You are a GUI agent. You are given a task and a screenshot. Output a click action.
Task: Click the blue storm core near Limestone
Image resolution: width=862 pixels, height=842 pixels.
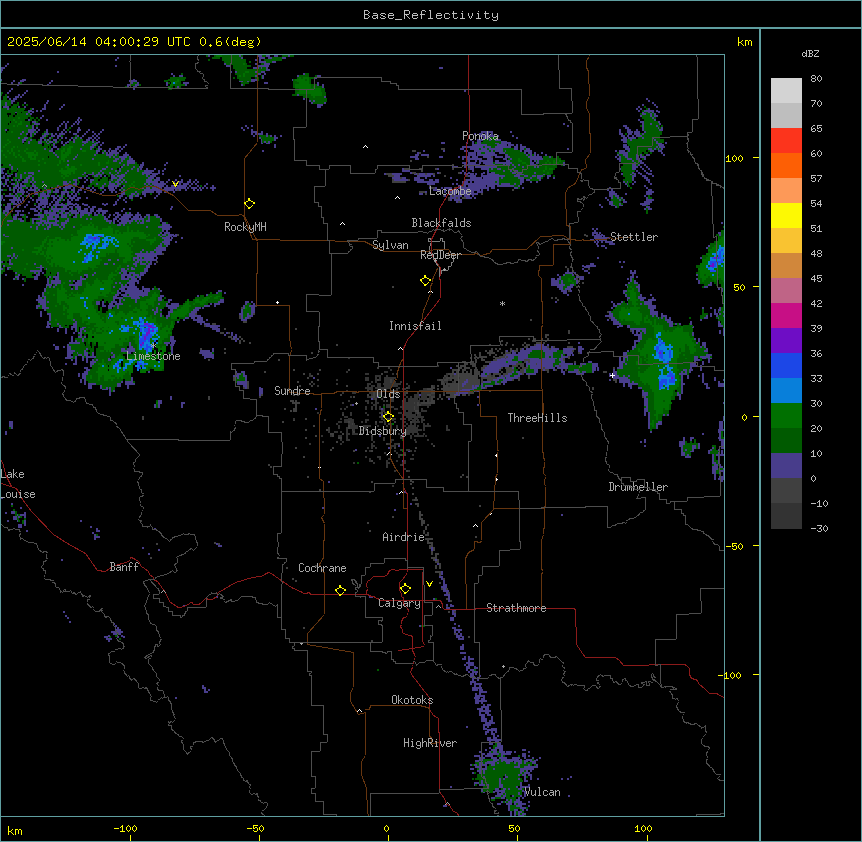[145, 333]
